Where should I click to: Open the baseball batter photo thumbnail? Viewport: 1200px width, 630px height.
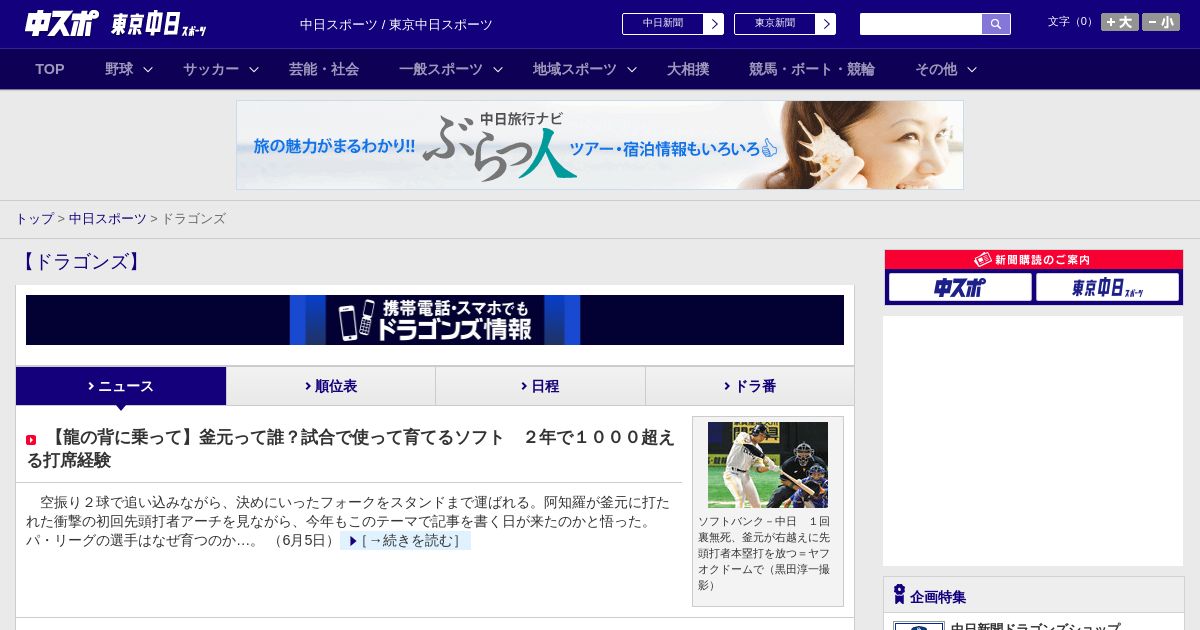[768, 465]
